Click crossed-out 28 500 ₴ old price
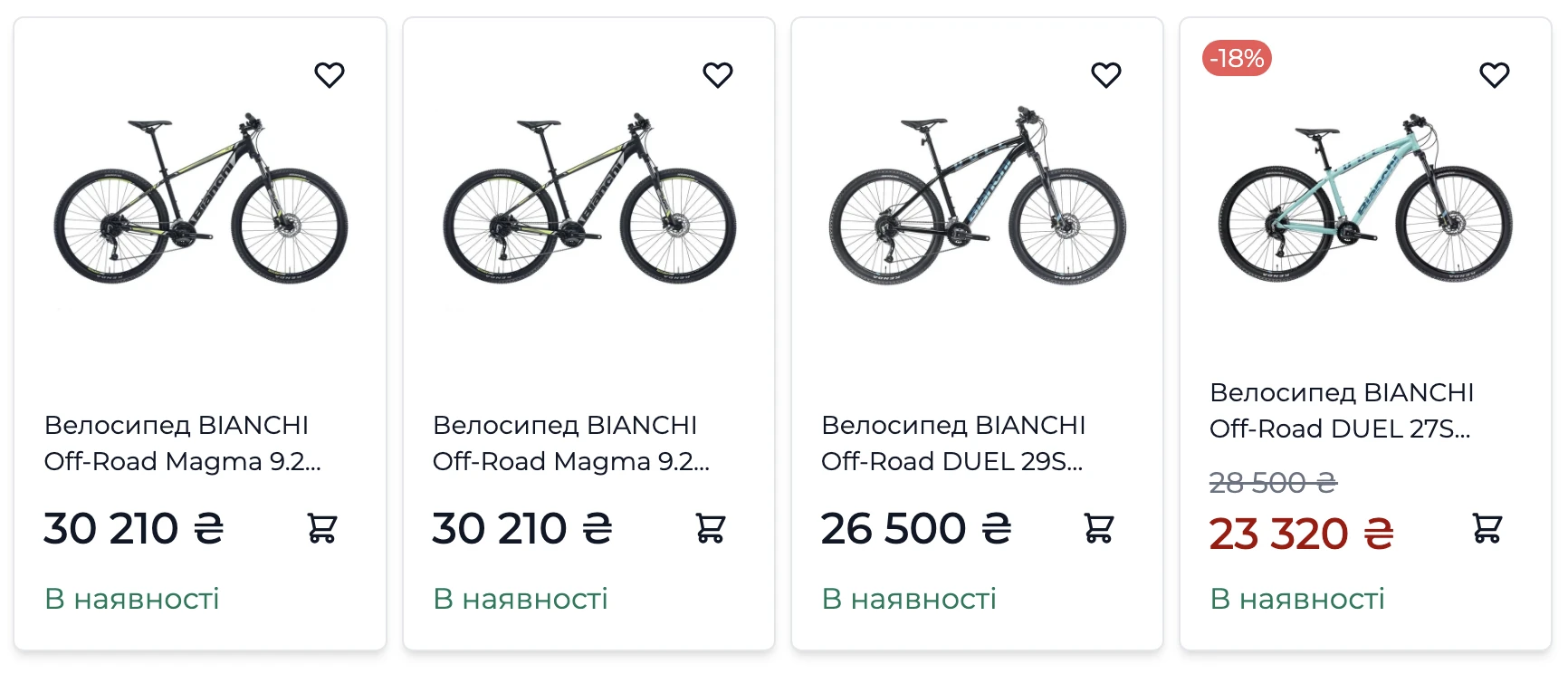The height and width of the screenshot is (674, 1568). click(1273, 482)
